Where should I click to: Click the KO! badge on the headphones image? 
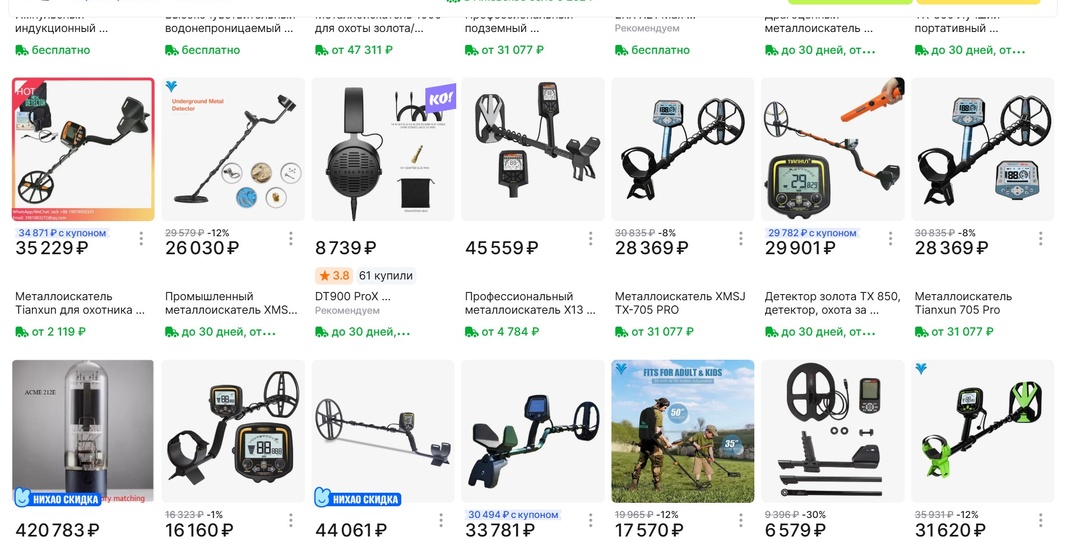point(440,98)
